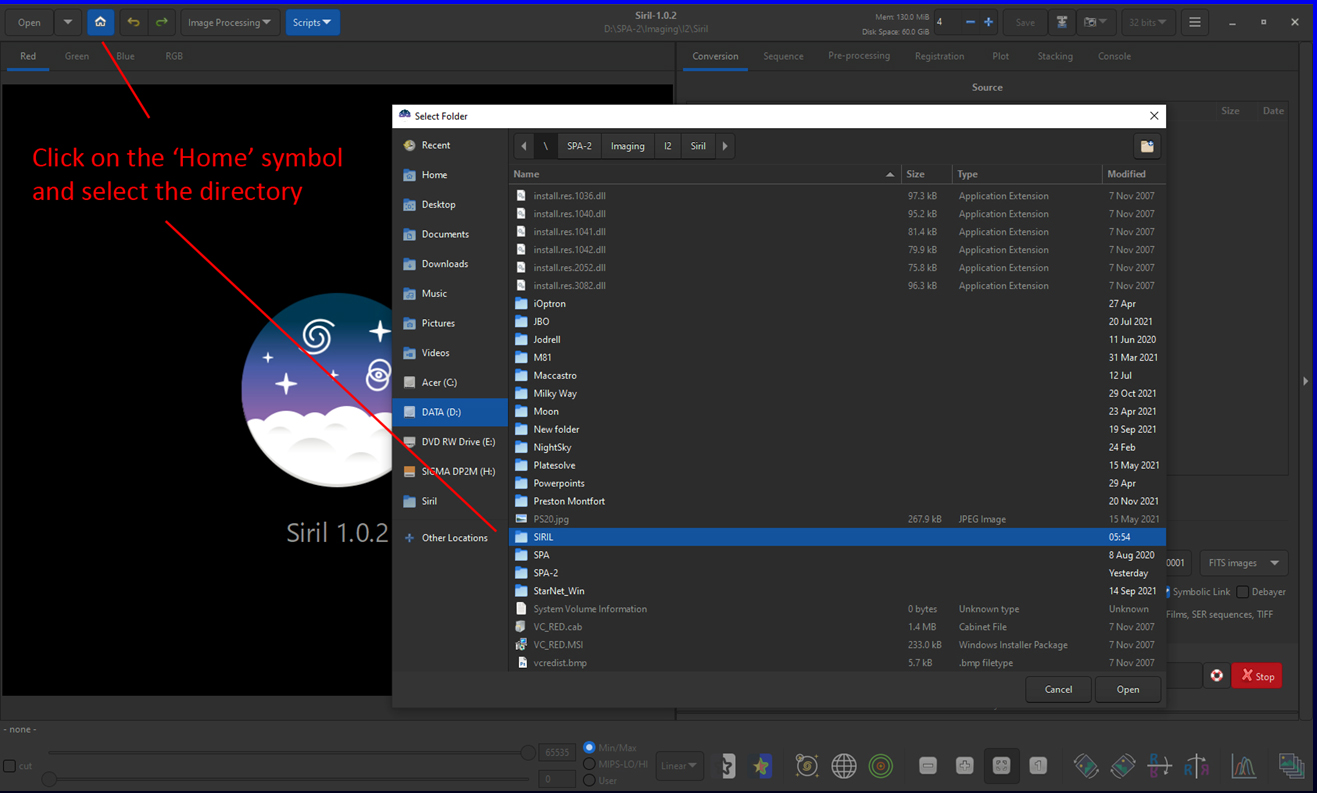Switch to the Registration tab
This screenshot has height=793, width=1317.
coord(939,56)
